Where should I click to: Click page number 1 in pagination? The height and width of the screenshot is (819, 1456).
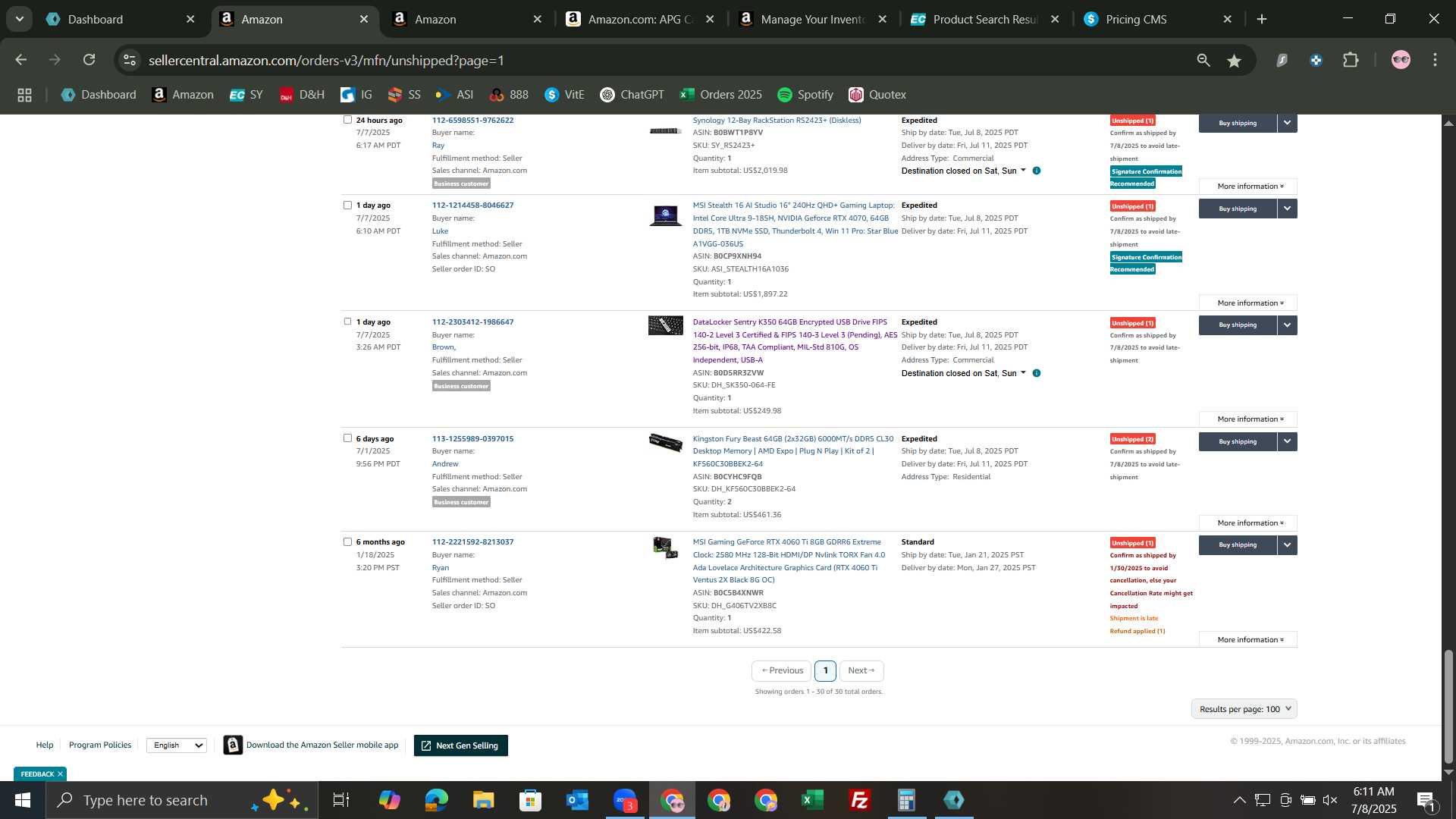825,670
